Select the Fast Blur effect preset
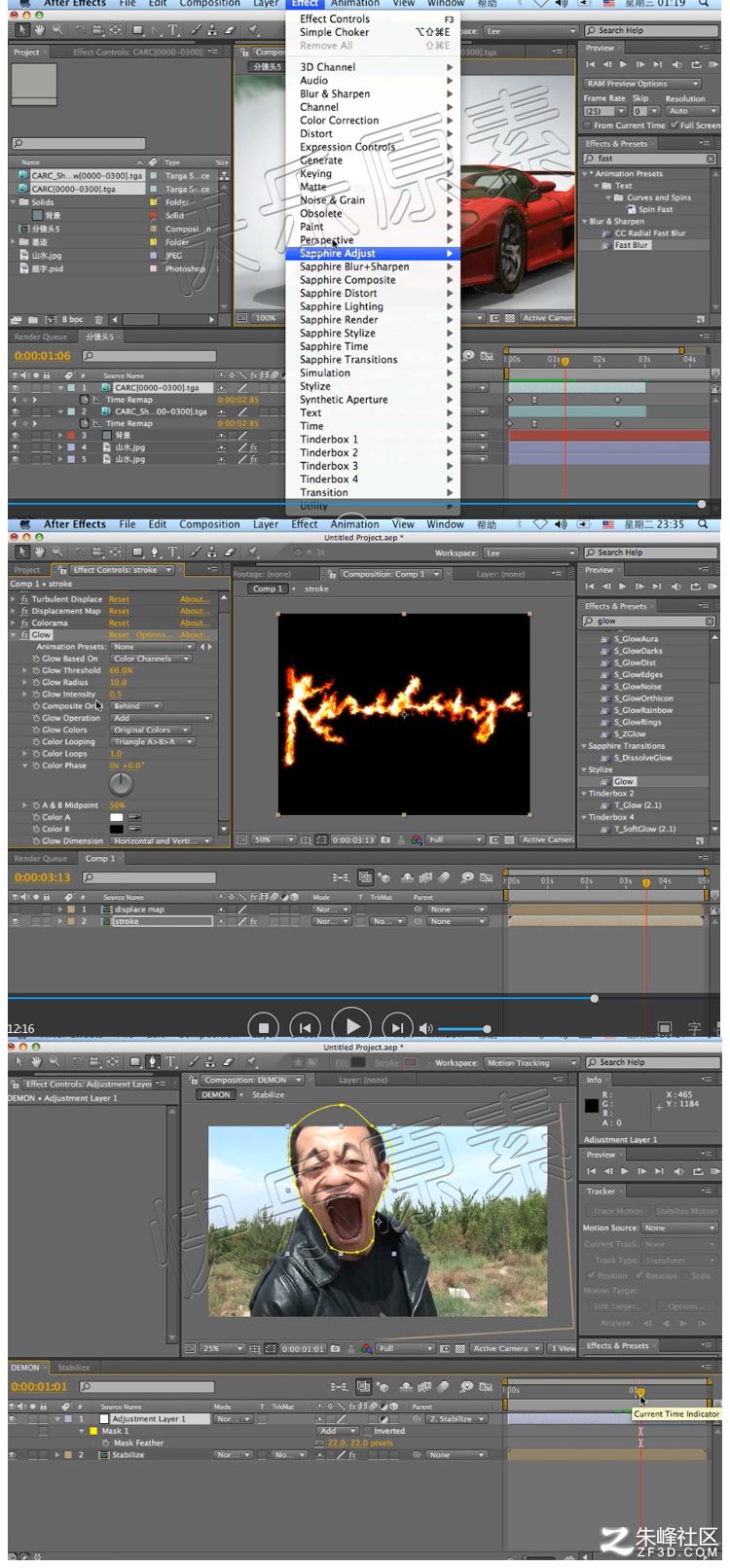This screenshot has width=730, height=1568. coord(632,245)
